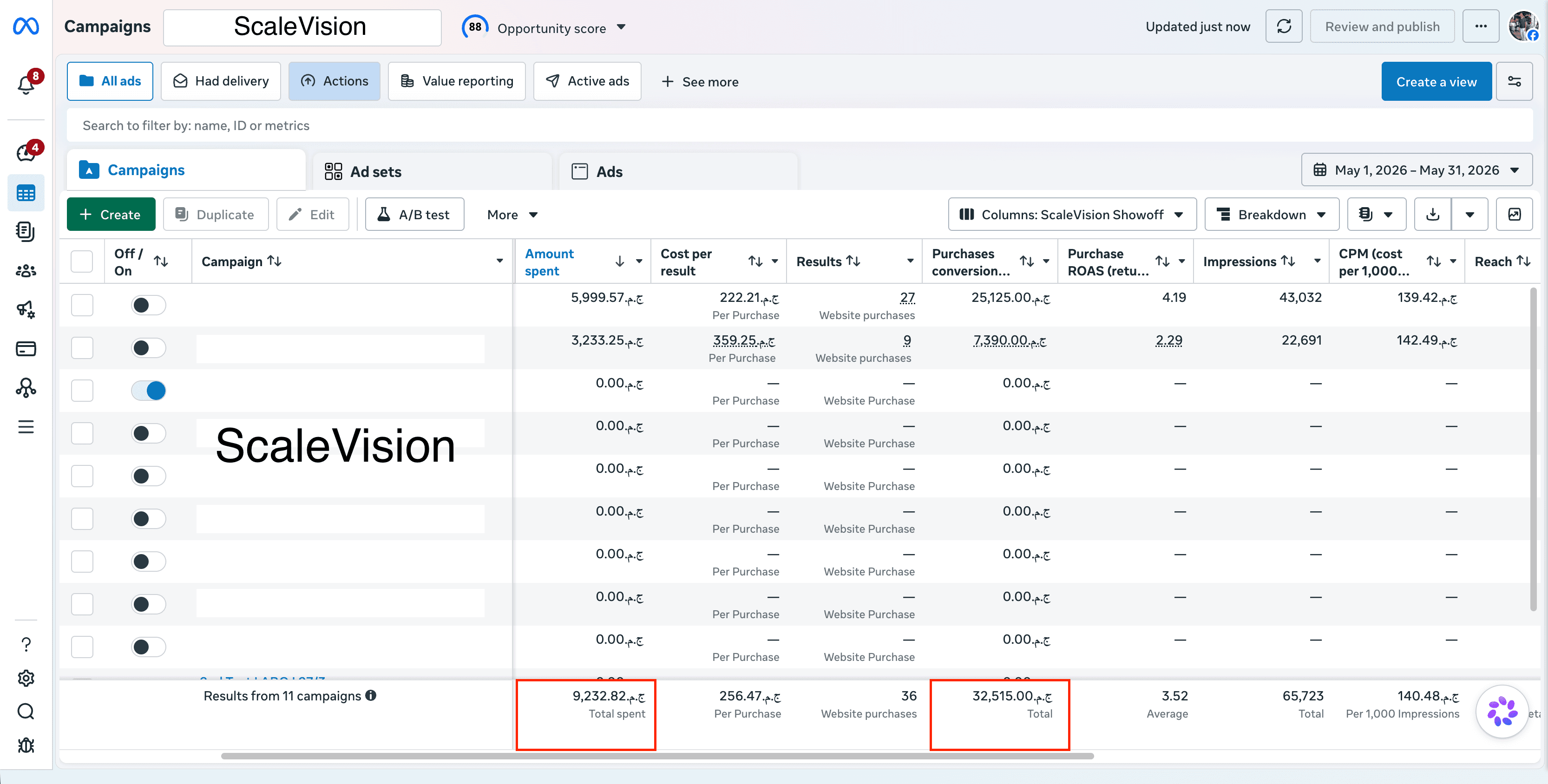Click the vertical table scrollbar
The width and height of the screenshot is (1548, 784).
(x=1534, y=450)
